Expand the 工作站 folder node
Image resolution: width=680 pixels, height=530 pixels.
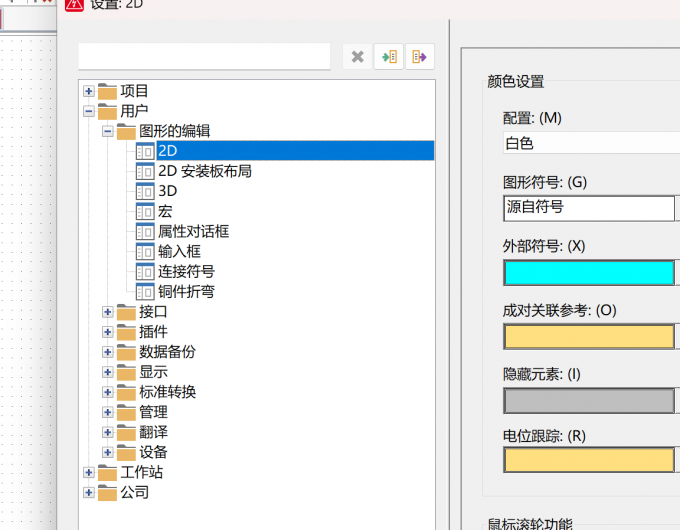click(89, 472)
